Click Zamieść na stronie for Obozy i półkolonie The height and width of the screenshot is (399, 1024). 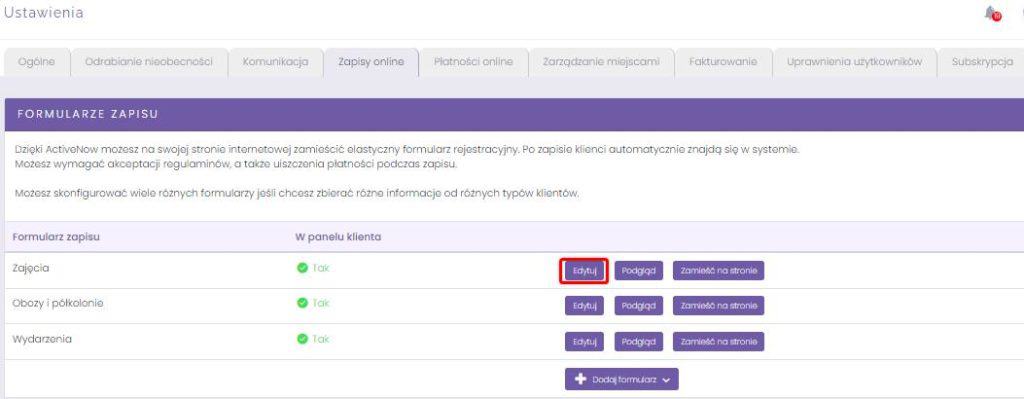point(718,306)
